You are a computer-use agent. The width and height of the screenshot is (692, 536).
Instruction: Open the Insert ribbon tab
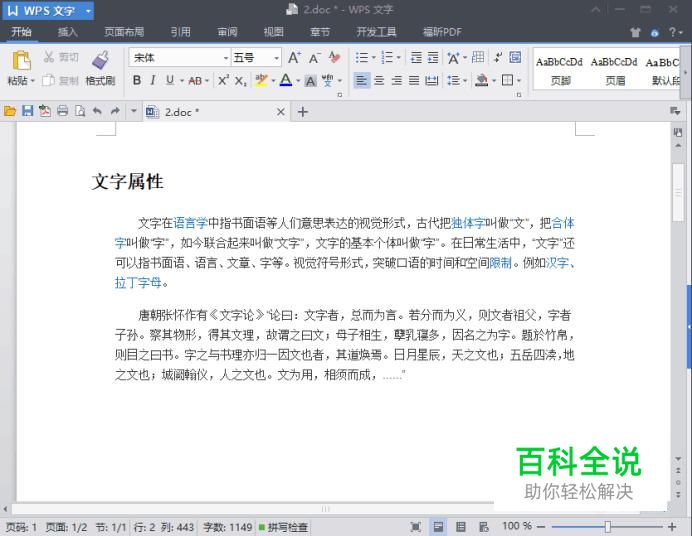coord(68,32)
